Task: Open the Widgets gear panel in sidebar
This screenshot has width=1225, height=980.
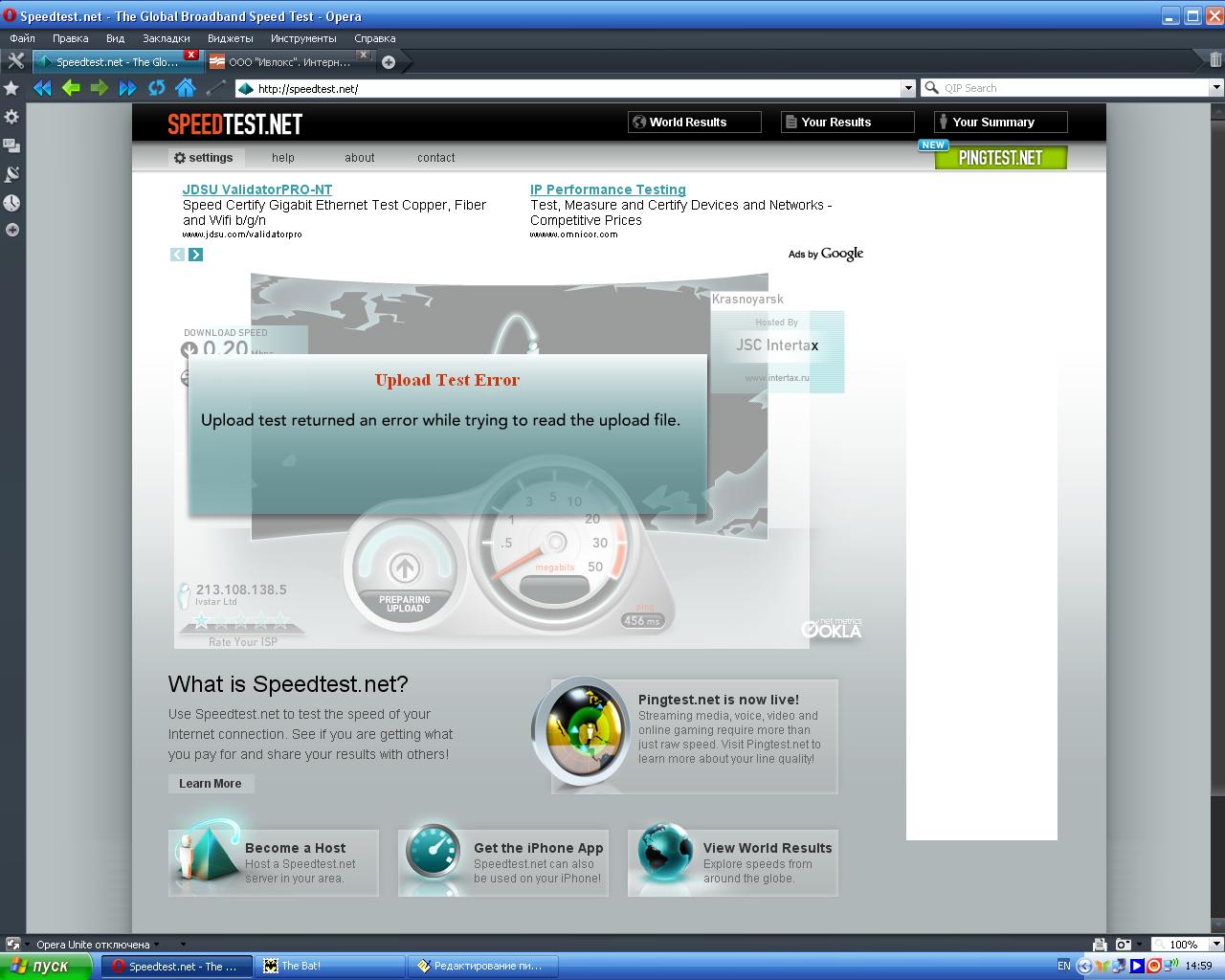Action: [x=11, y=117]
